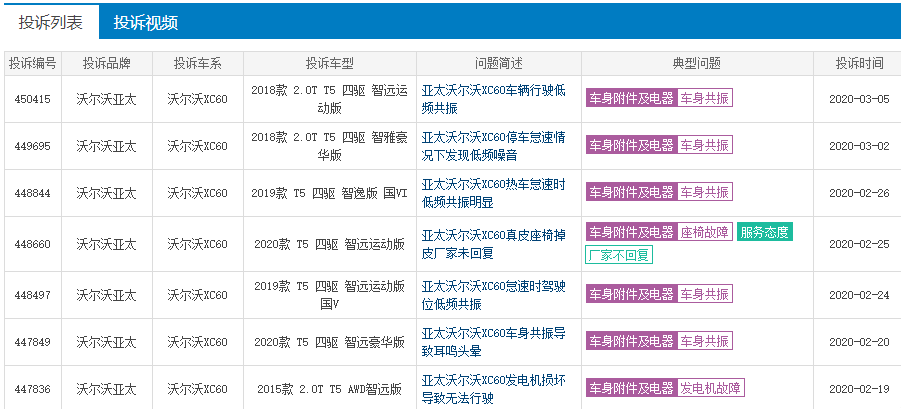Open complaint link 亚太沃尔沃XC60车辆行驶低频共振
The image size is (901, 409).
[494, 99]
